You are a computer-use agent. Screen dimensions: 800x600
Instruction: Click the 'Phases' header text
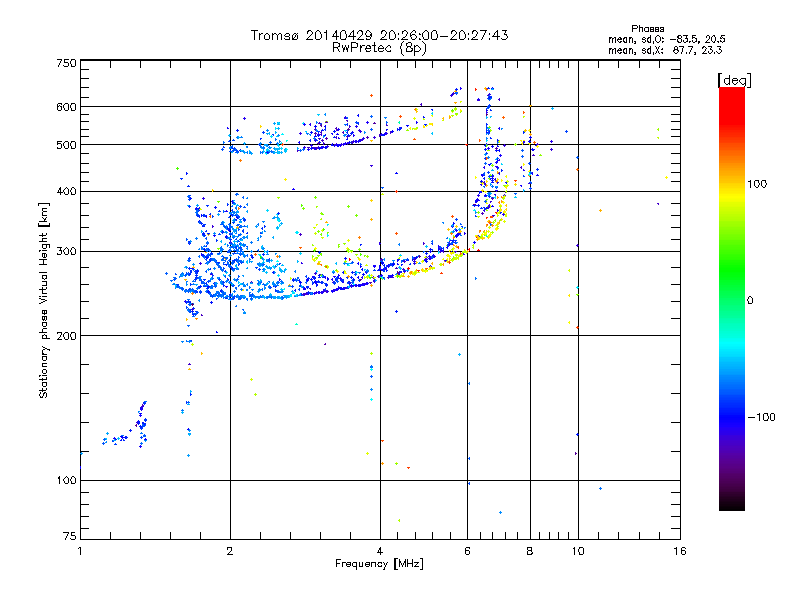point(647,29)
